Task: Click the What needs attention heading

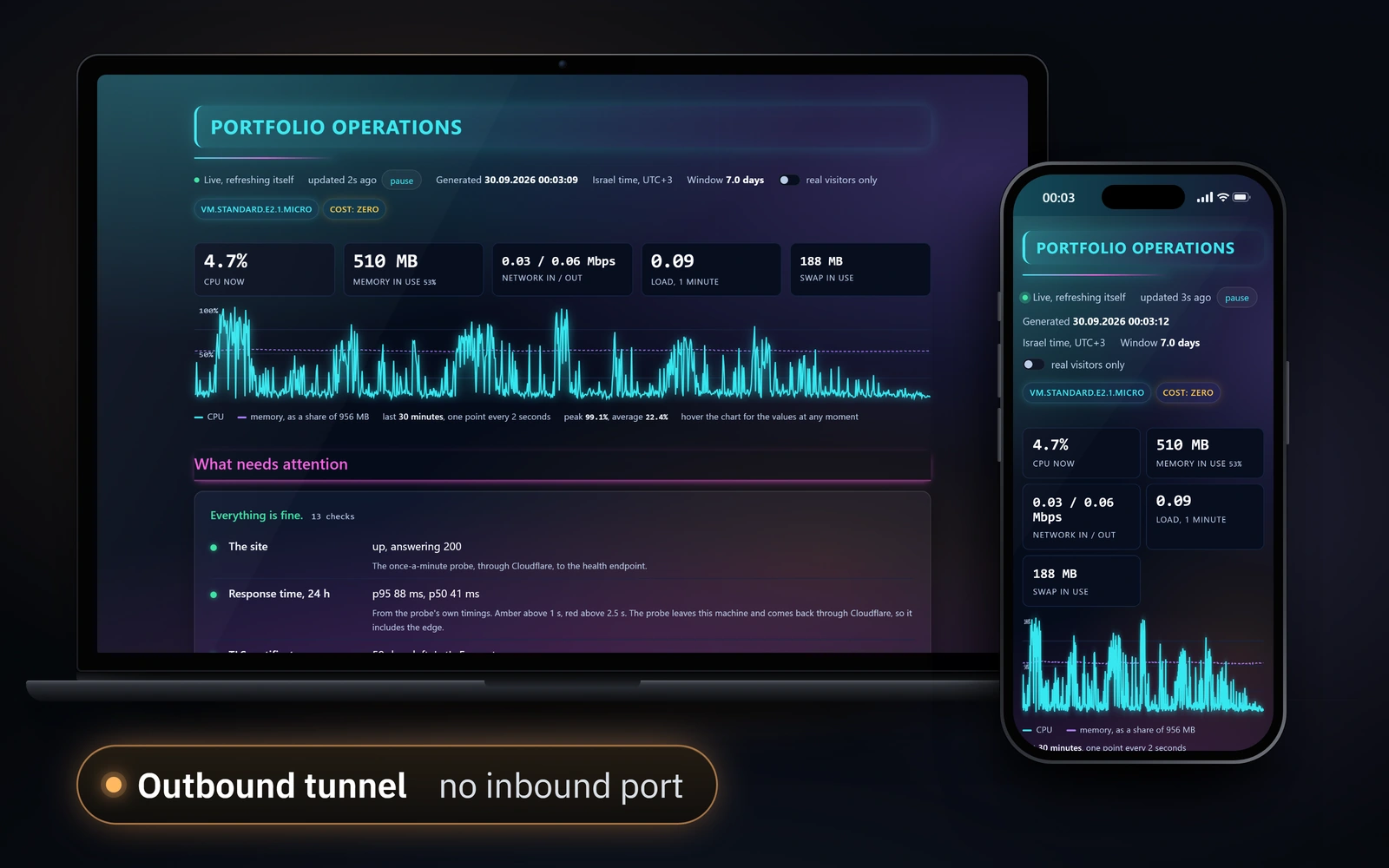Action: pos(271,464)
